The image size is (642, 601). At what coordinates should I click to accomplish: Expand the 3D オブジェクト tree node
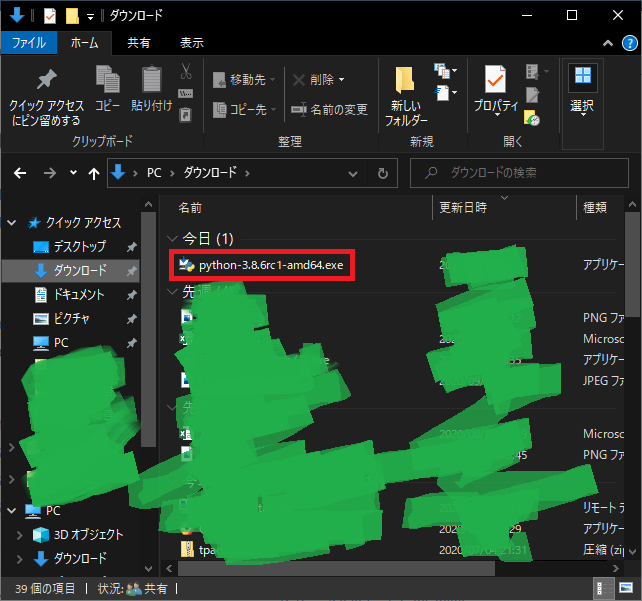pyautogui.click(x=19, y=535)
